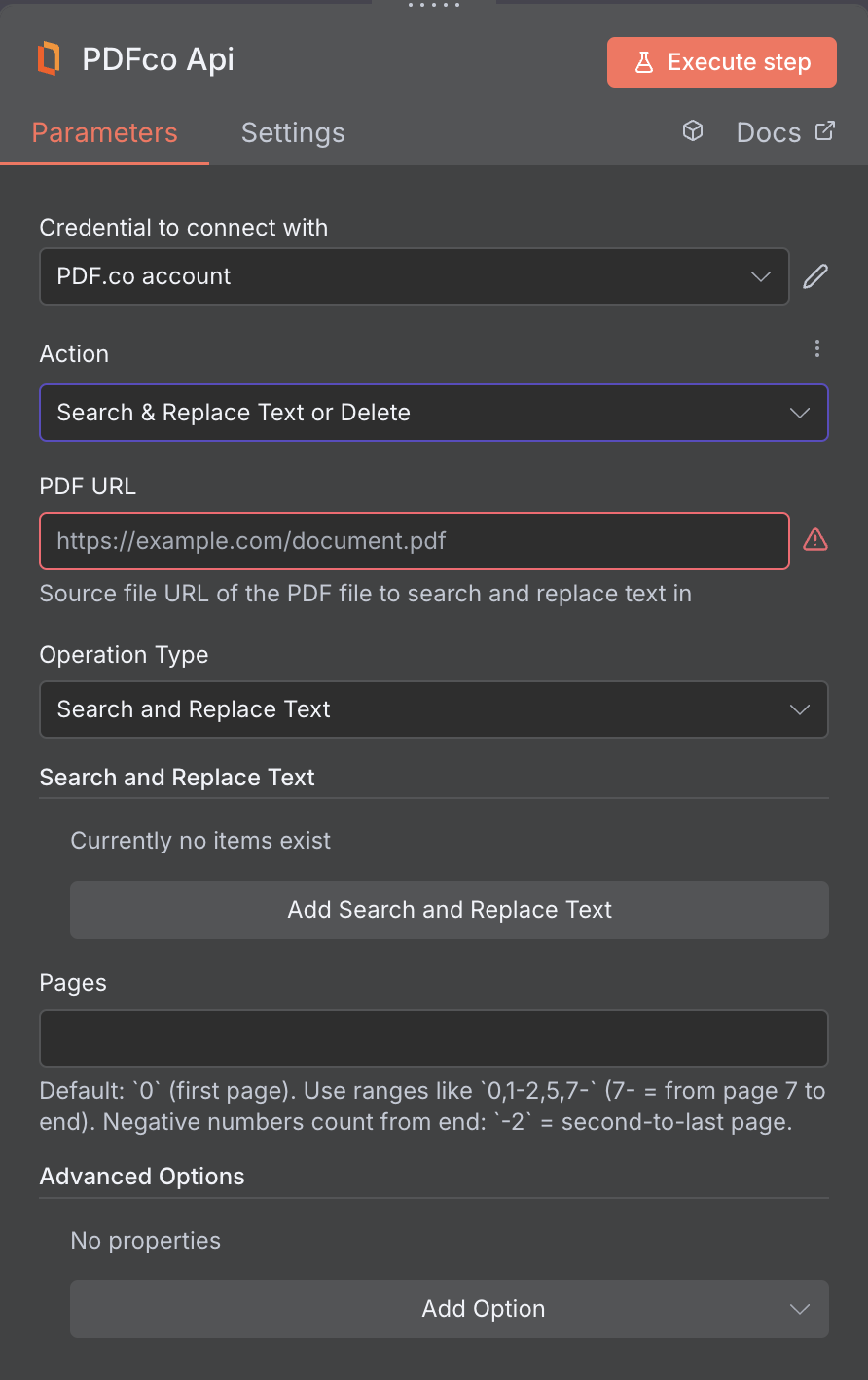The width and height of the screenshot is (868, 1380).
Task: Open the Docs link
Action: (769, 131)
